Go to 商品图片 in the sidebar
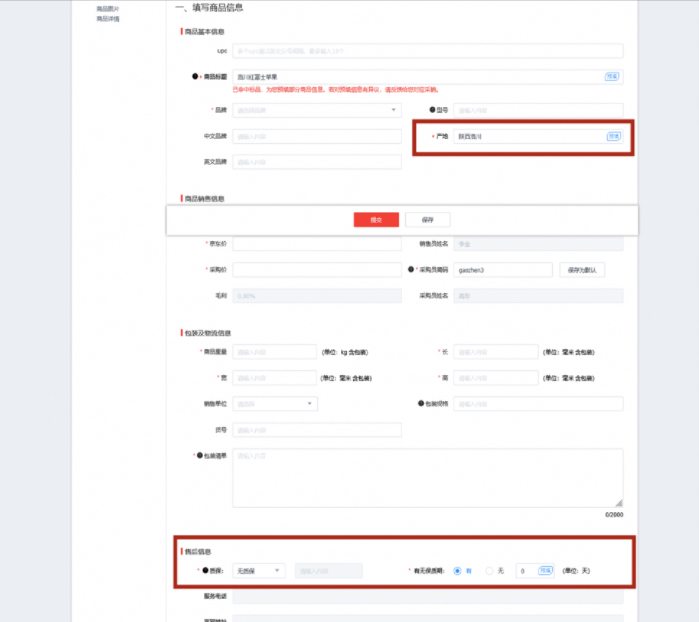Viewport: 699px width, 622px height. (x=107, y=9)
